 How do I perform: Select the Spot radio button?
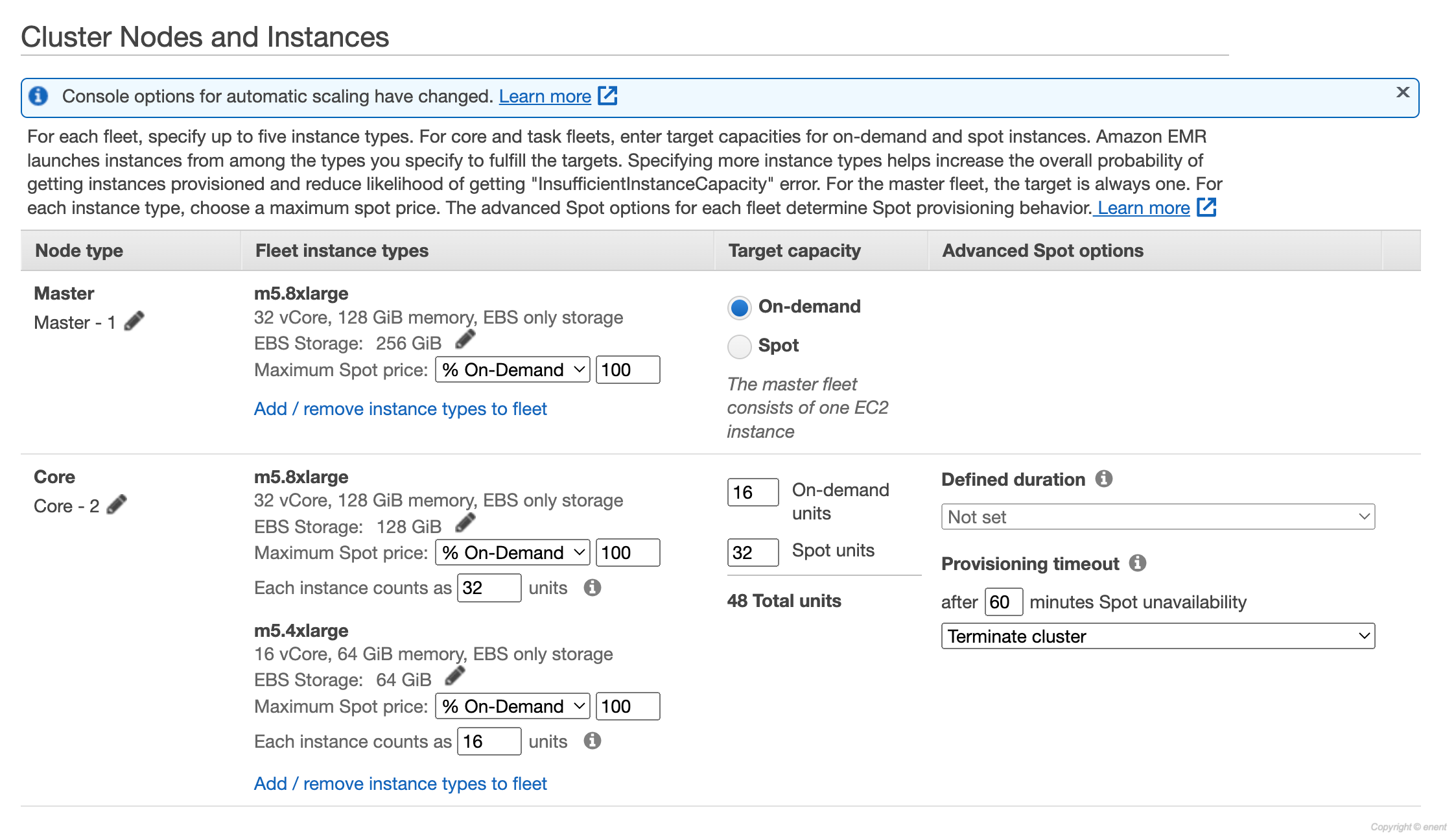739,346
